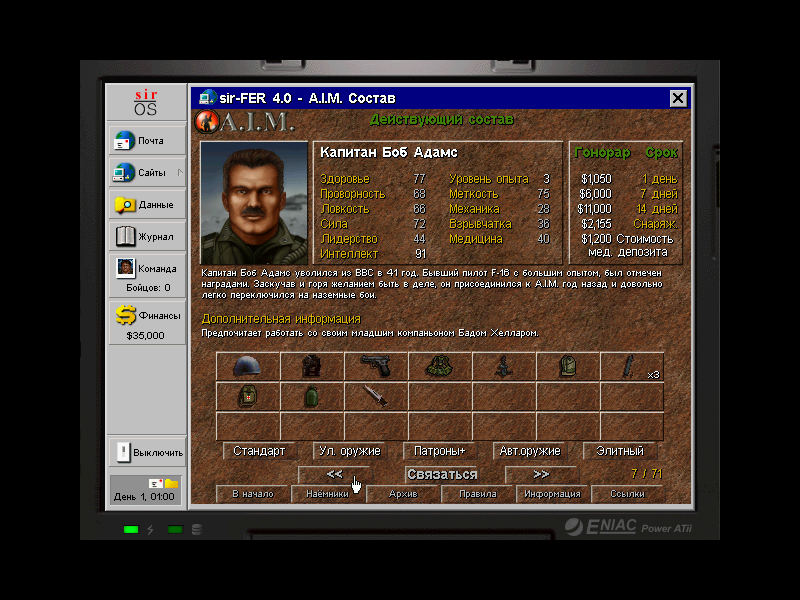Viewport: 800px width, 600px height.
Task: Click the Связаться contact button
Action: pyautogui.click(x=442, y=474)
